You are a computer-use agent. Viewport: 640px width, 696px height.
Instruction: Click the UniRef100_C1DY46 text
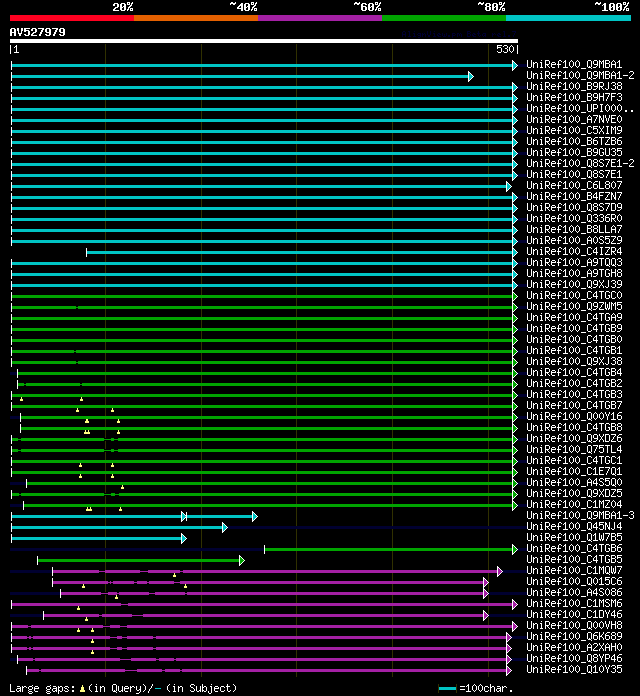574,614
